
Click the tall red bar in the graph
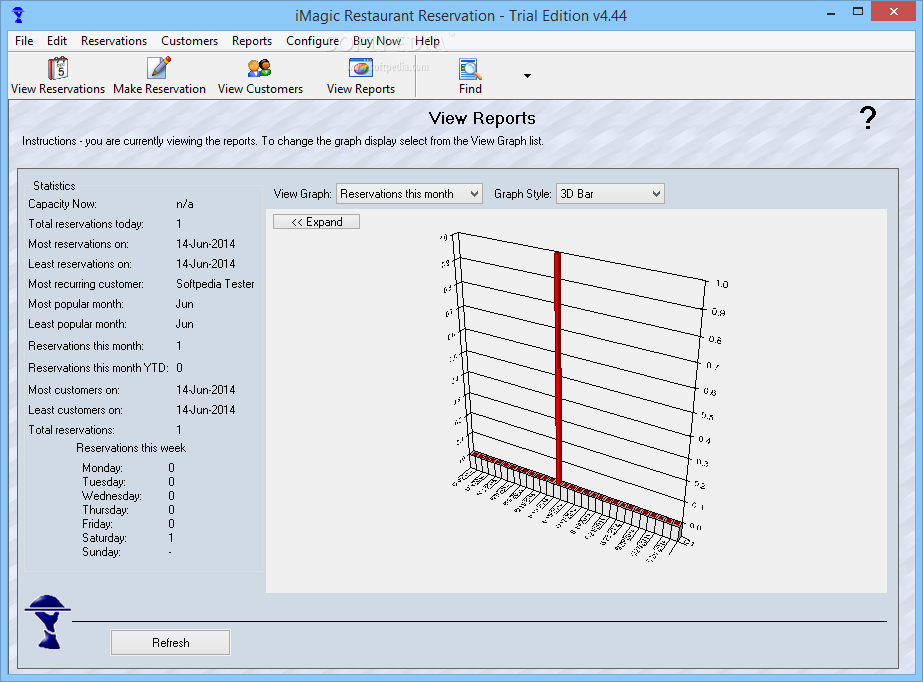point(557,368)
